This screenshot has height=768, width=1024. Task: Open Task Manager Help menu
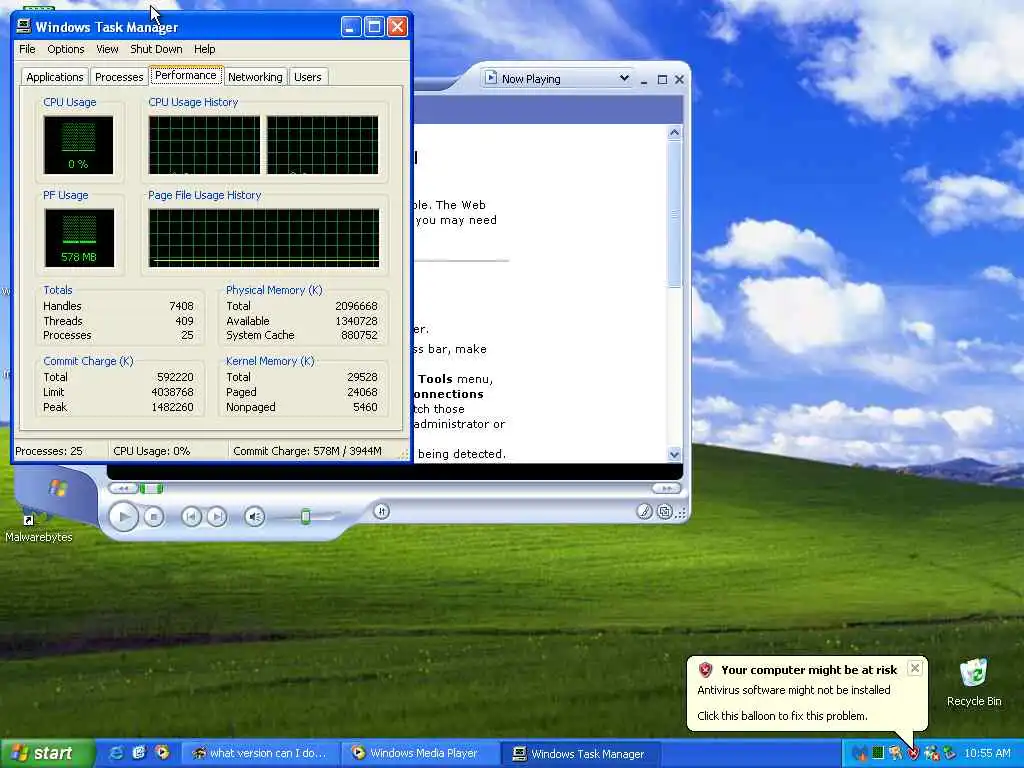pyautogui.click(x=204, y=49)
